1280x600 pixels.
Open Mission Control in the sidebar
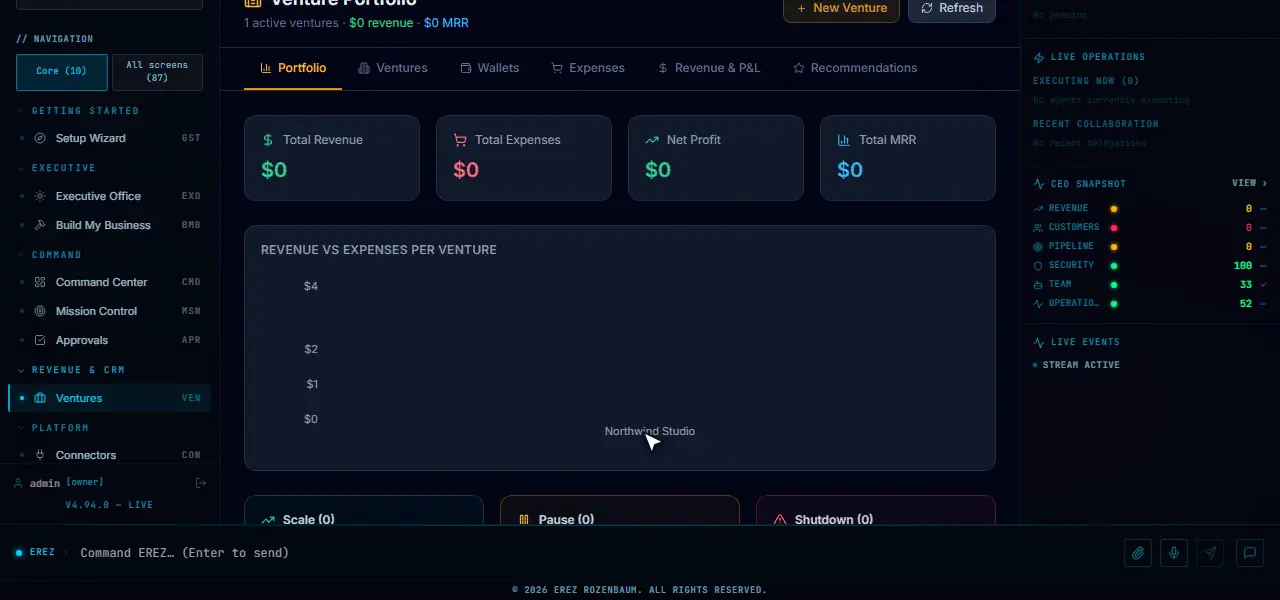tap(110, 311)
